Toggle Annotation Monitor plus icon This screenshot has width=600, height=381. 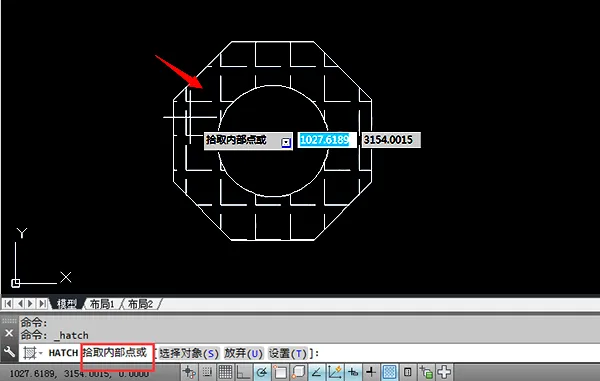(444, 372)
